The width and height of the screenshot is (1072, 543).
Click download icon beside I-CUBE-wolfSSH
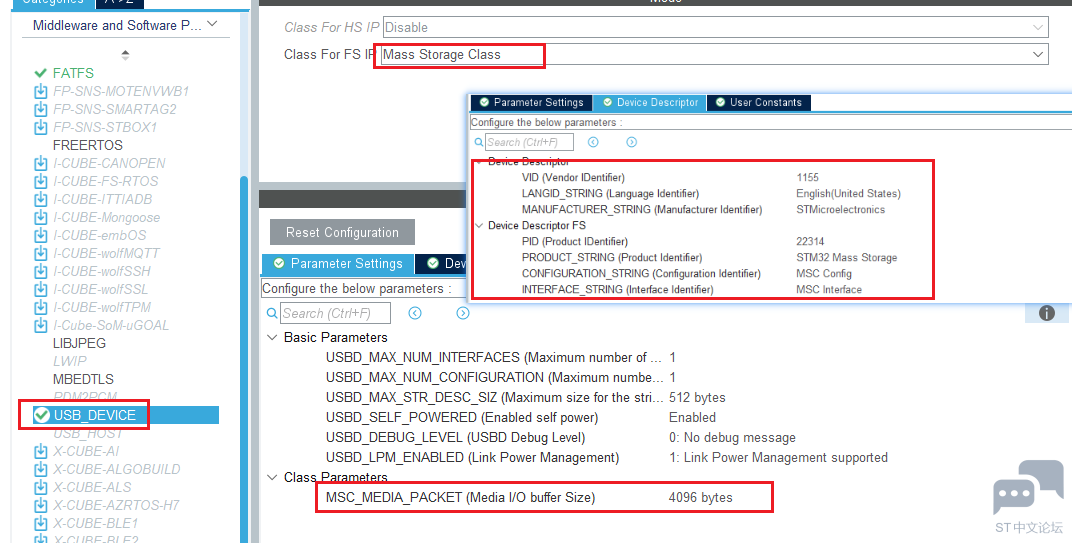pyautogui.click(x=40, y=272)
